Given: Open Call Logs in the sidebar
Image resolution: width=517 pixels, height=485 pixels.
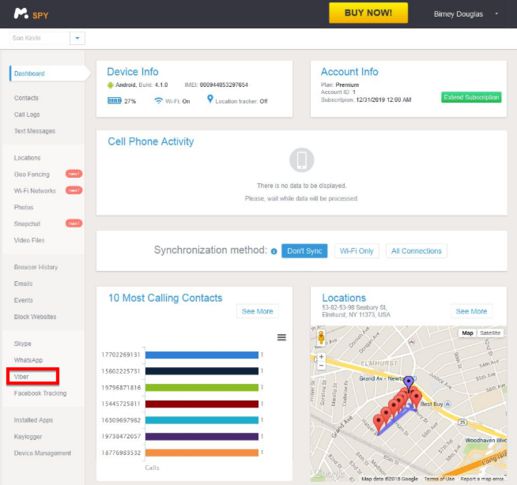Looking at the screenshot, I should [27, 115].
